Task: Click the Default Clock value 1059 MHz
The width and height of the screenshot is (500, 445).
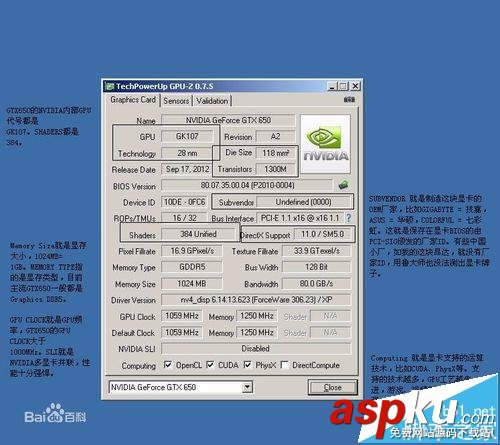Action: (182, 332)
